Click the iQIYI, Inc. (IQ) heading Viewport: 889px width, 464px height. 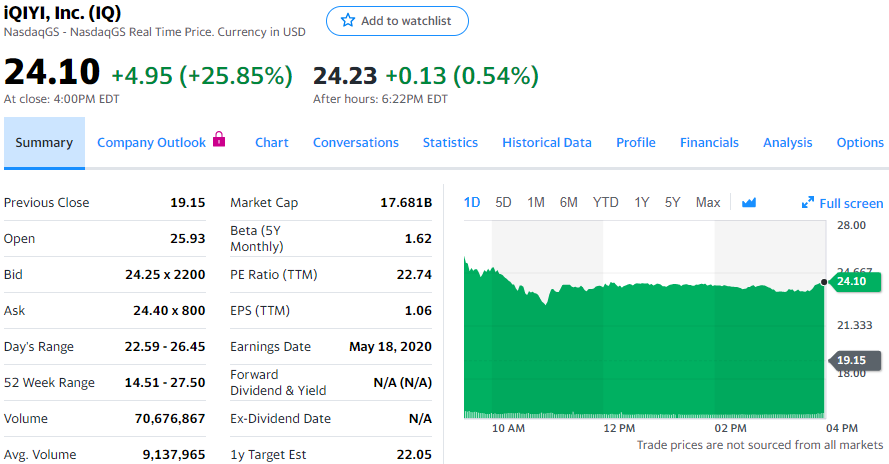[x=62, y=12]
